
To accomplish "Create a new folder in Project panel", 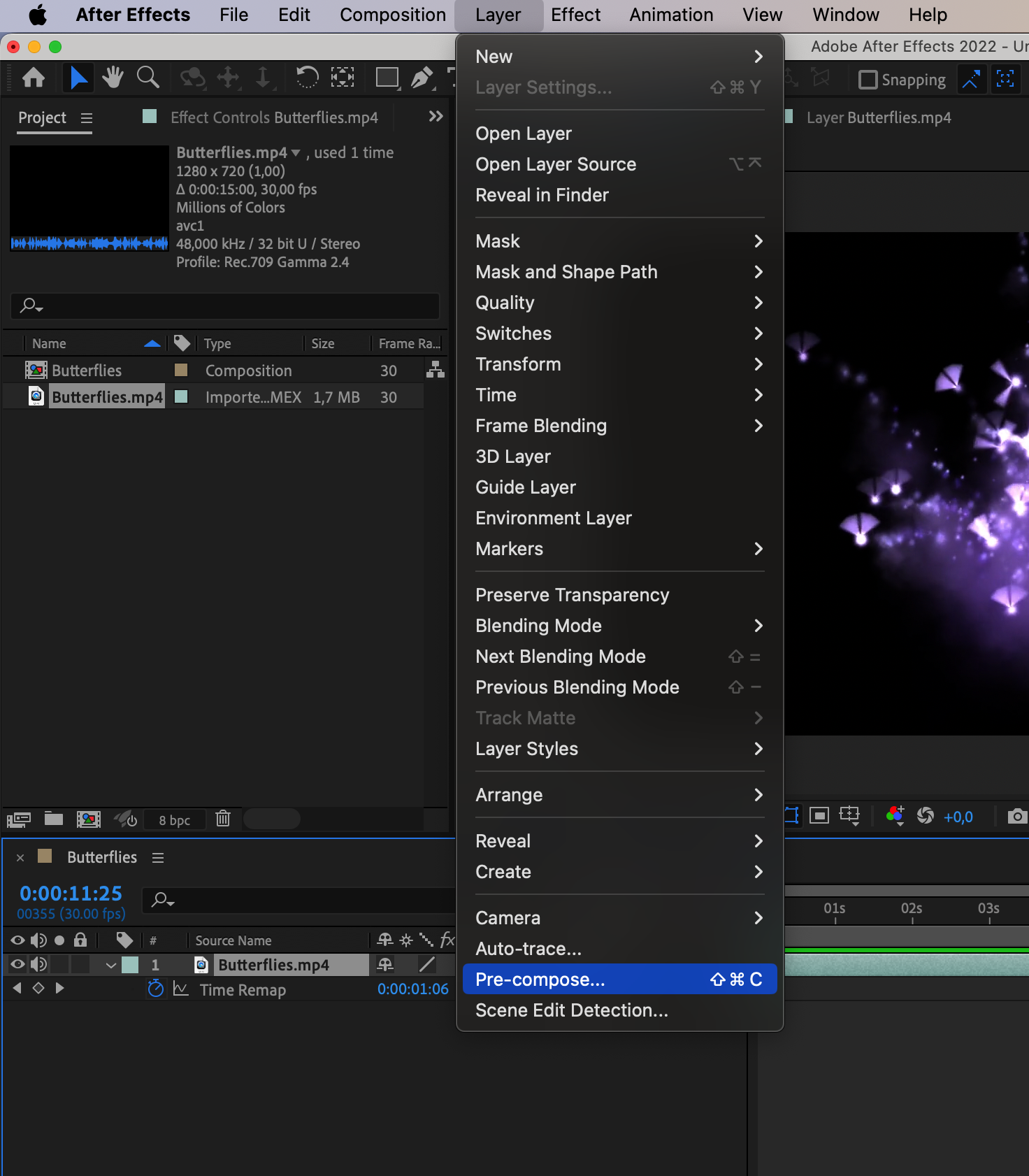I will [54, 819].
